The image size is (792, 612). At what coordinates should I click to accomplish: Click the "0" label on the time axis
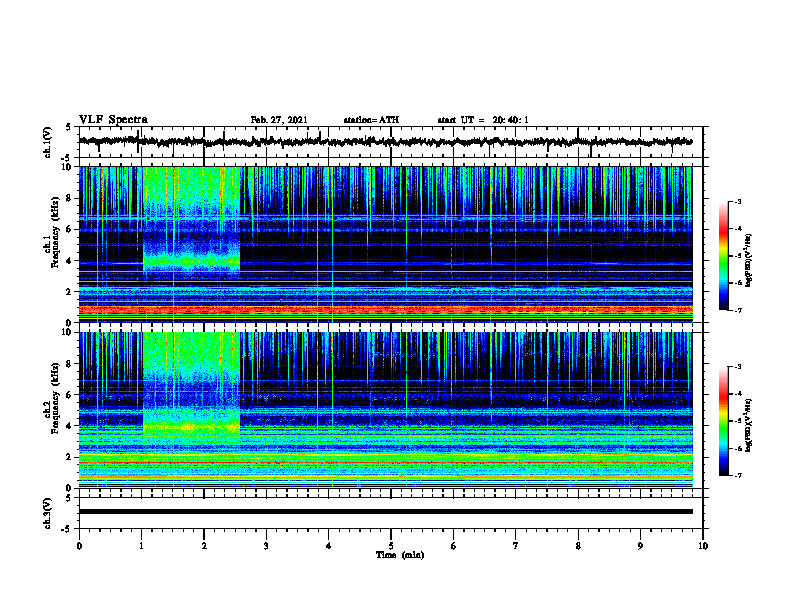pyautogui.click(x=79, y=546)
